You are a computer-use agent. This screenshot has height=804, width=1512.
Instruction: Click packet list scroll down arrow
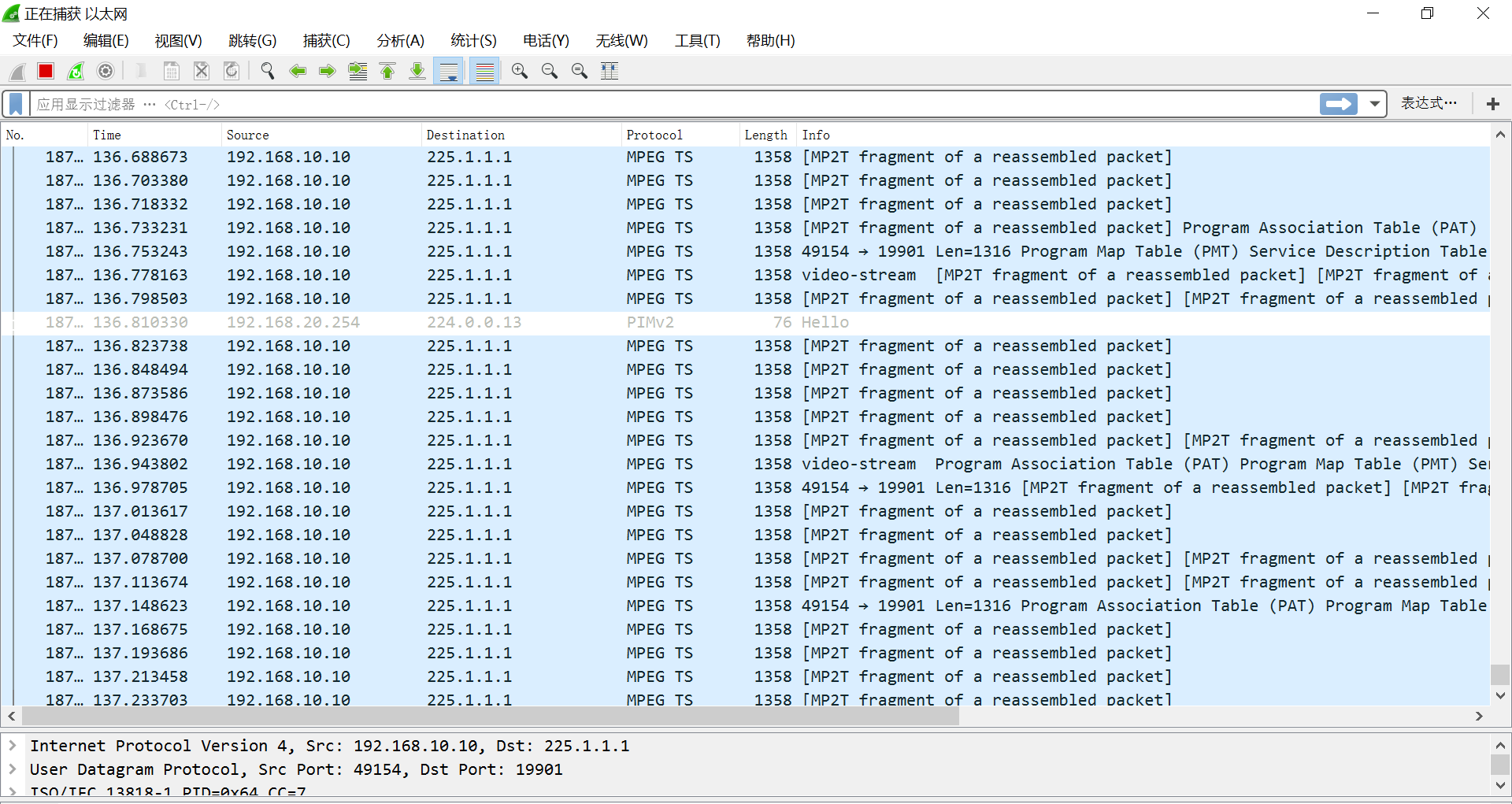[x=1500, y=696]
